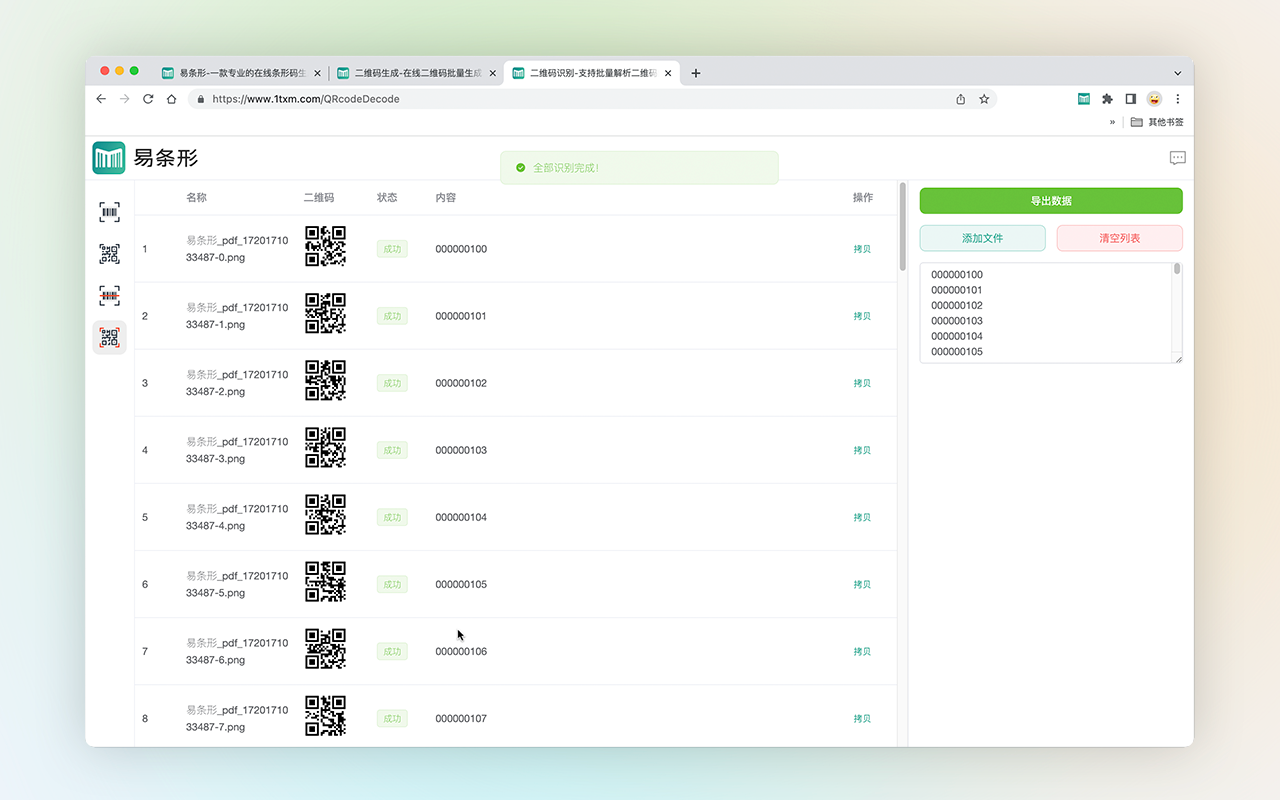This screenshot has height=800, width=1280.
Task: Click the 清空列表 button
Action: pyautogui.click(x=1119, y=238)
